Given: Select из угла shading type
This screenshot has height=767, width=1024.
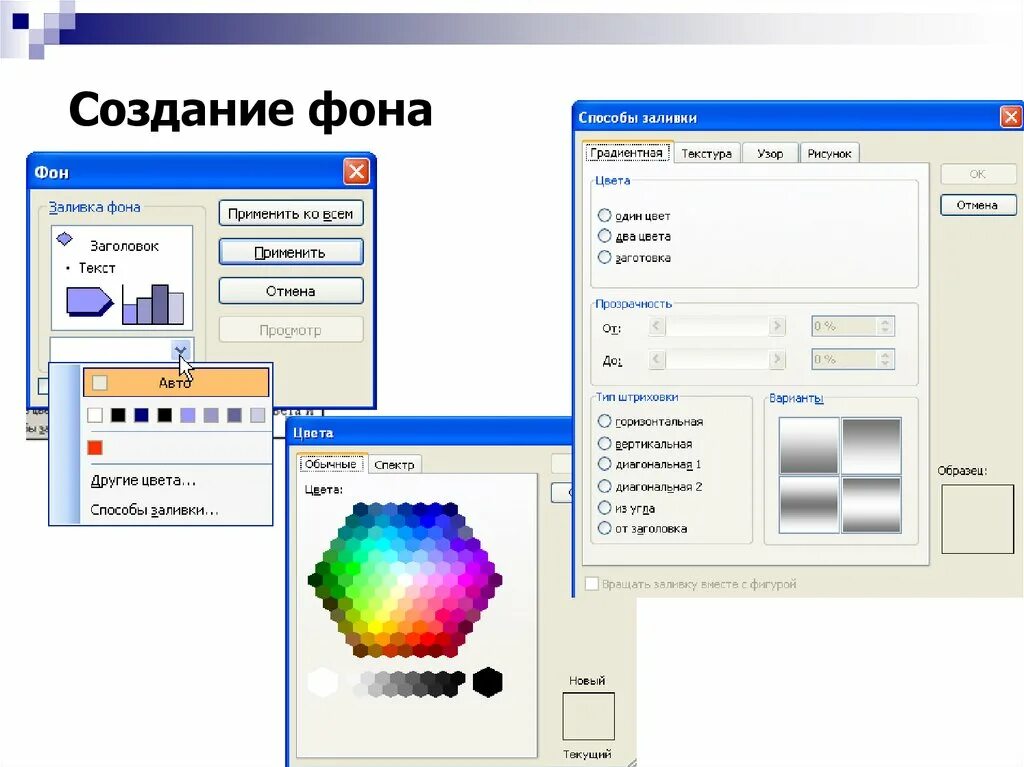Looking at the screenshot, I should 604,508.
